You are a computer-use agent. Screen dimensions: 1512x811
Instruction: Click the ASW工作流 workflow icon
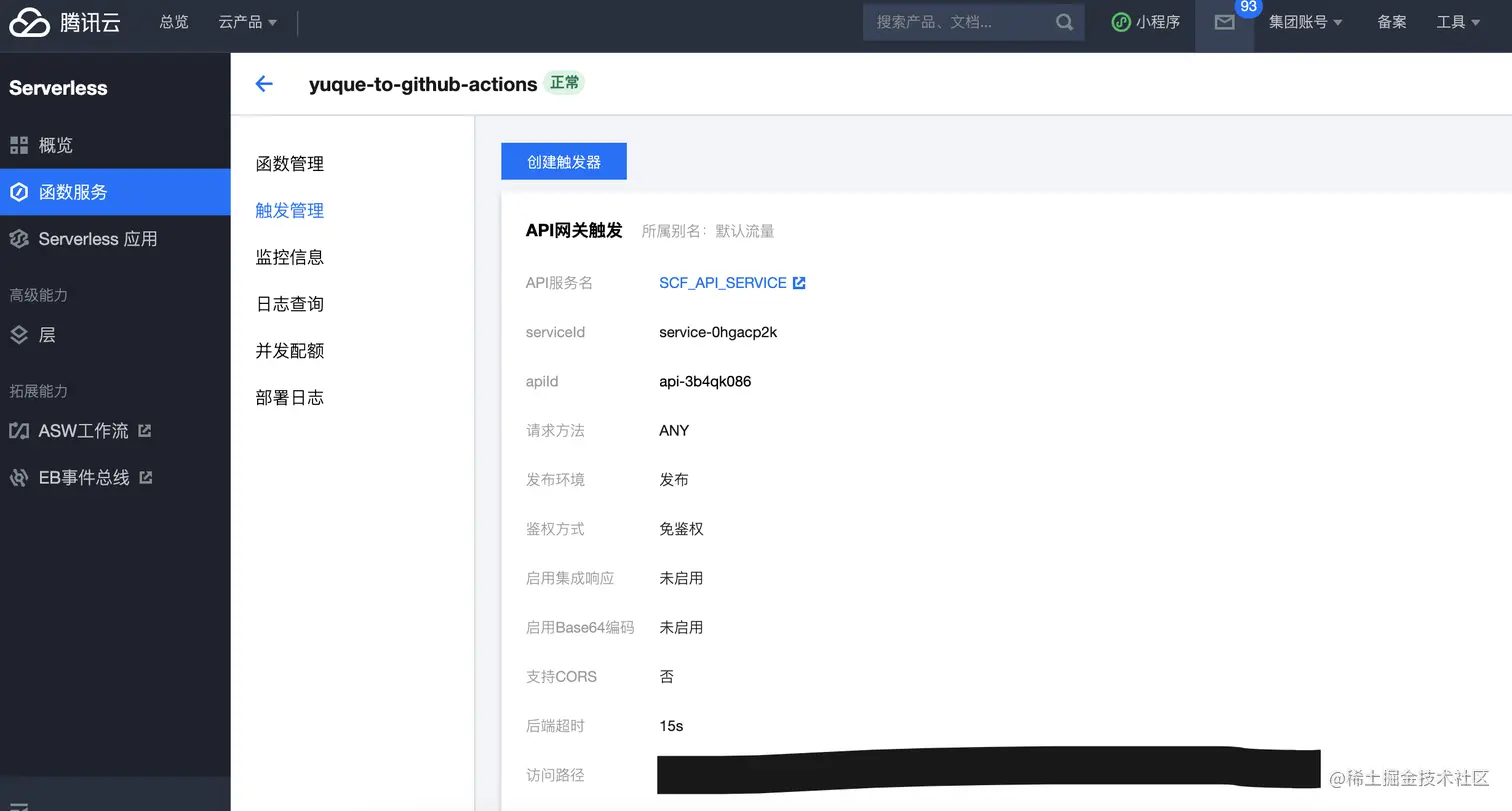pyautogui.click(x=19, y=431)
